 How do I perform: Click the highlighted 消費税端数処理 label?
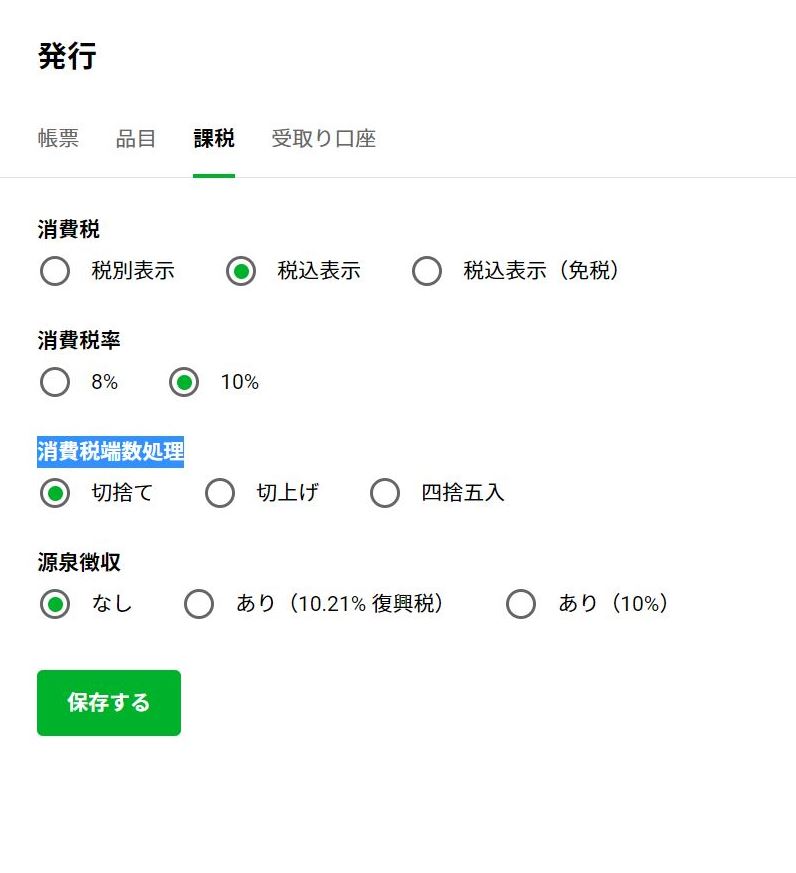pos(110,452)
